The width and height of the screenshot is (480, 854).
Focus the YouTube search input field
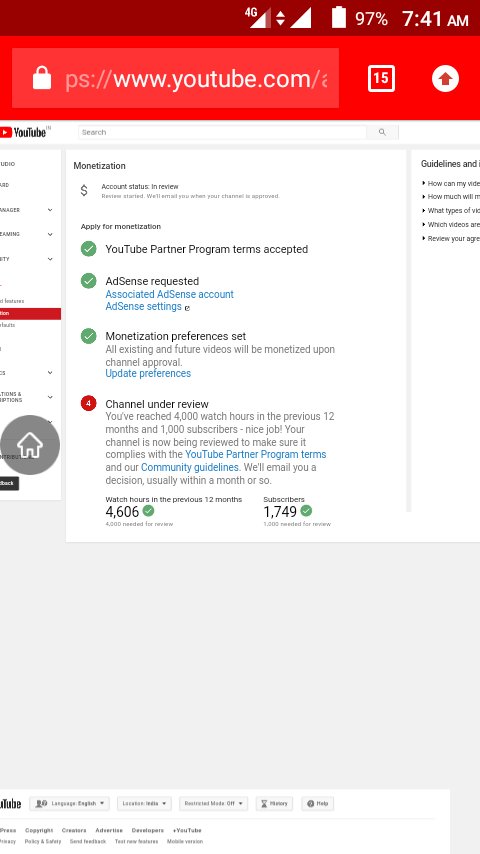(222, 132)
